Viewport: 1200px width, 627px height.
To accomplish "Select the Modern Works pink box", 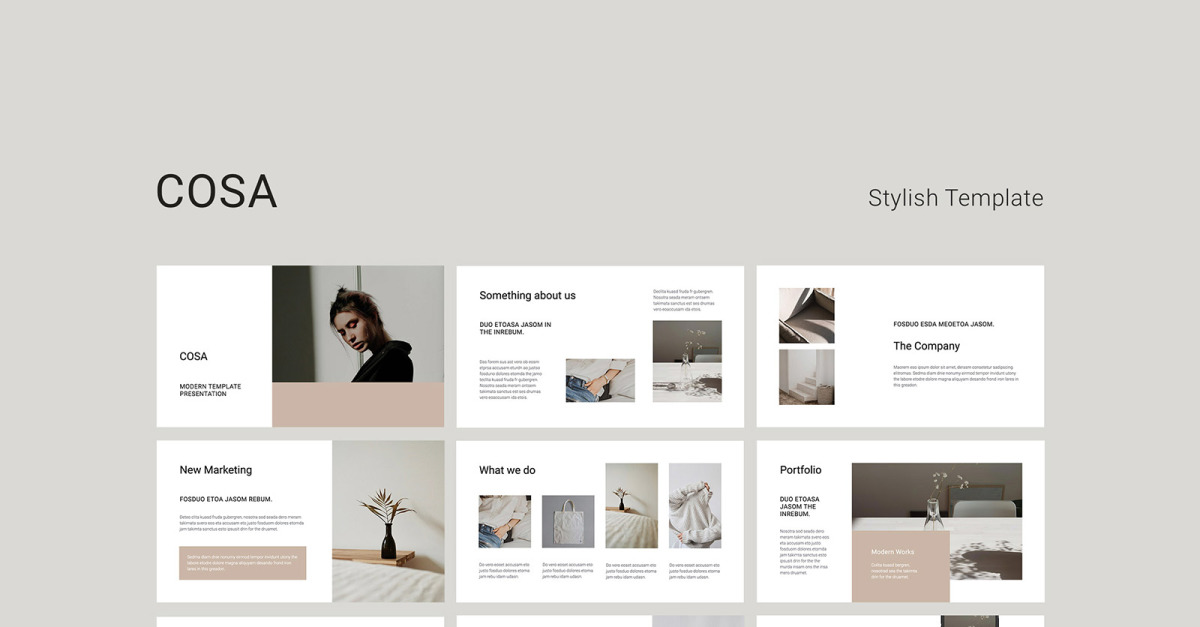I will 900,566.
